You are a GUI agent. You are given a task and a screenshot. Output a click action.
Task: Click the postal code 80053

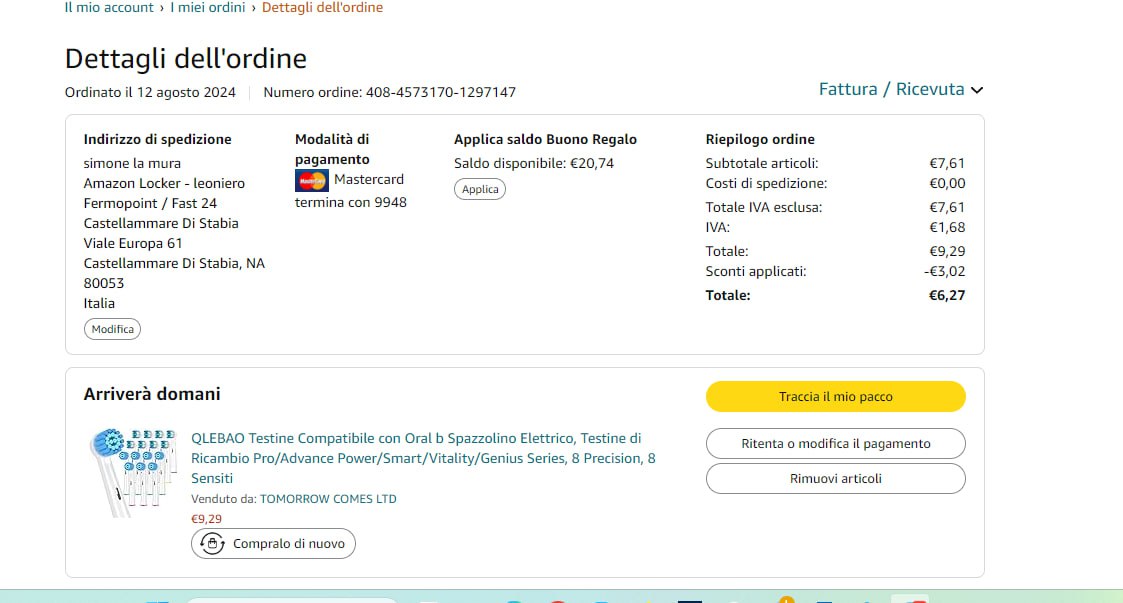coord(104,284)
